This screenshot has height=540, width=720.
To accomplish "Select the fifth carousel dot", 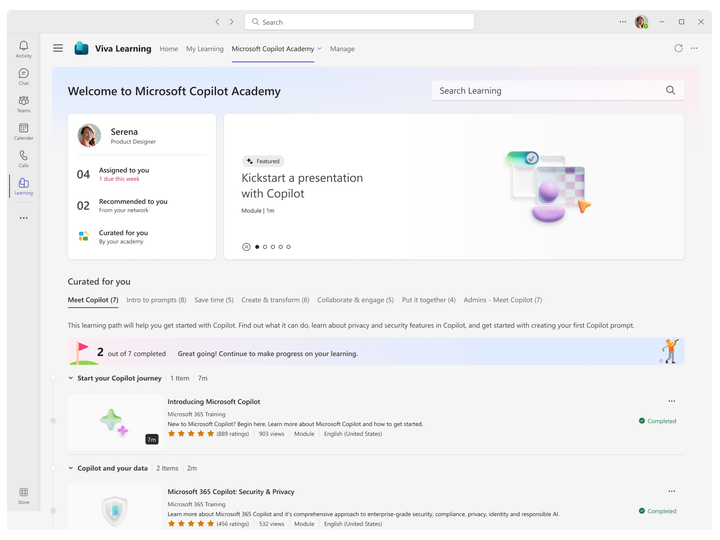I will [288, 247].
